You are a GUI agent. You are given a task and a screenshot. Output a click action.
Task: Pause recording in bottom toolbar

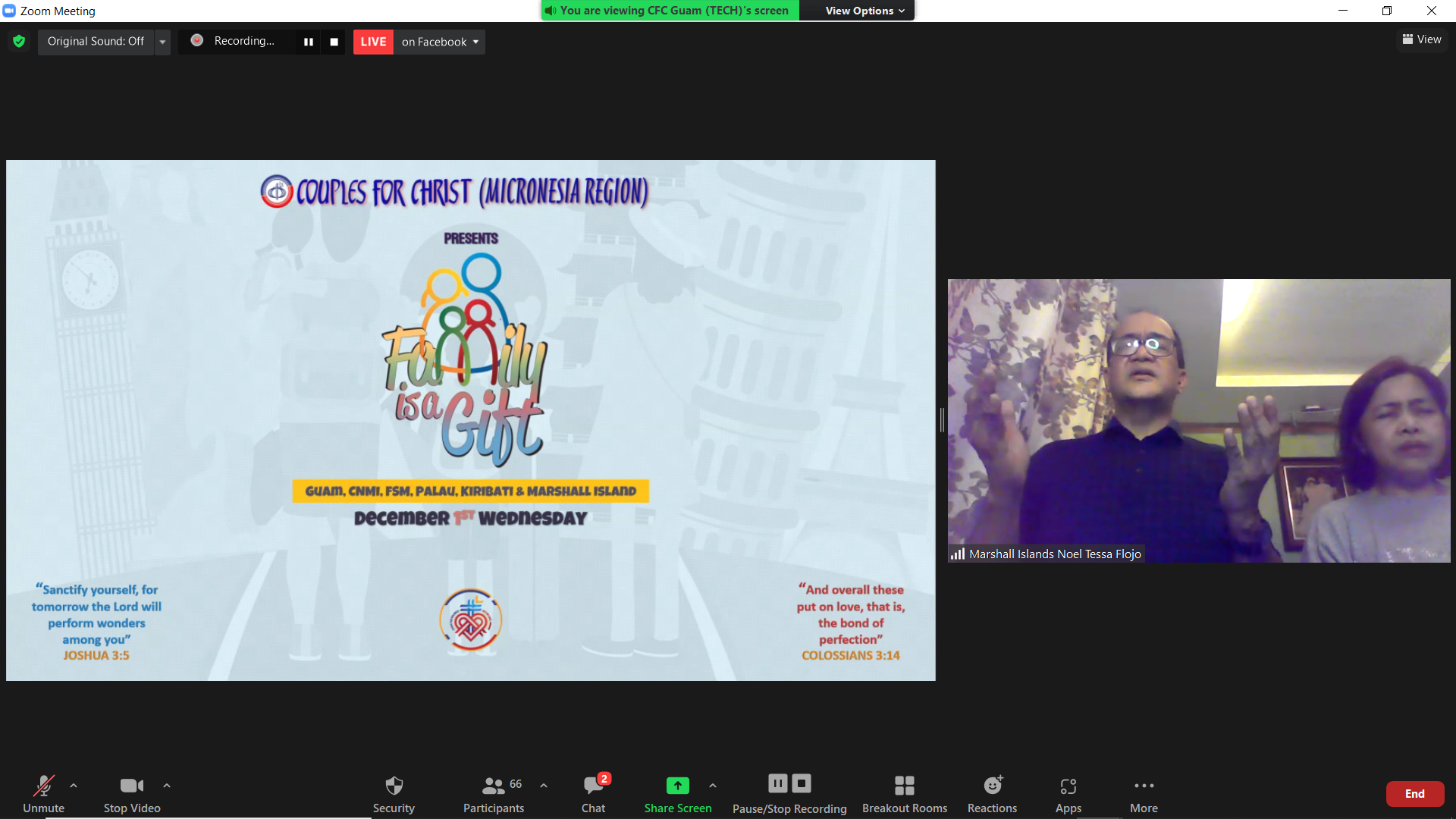point(778,783)
